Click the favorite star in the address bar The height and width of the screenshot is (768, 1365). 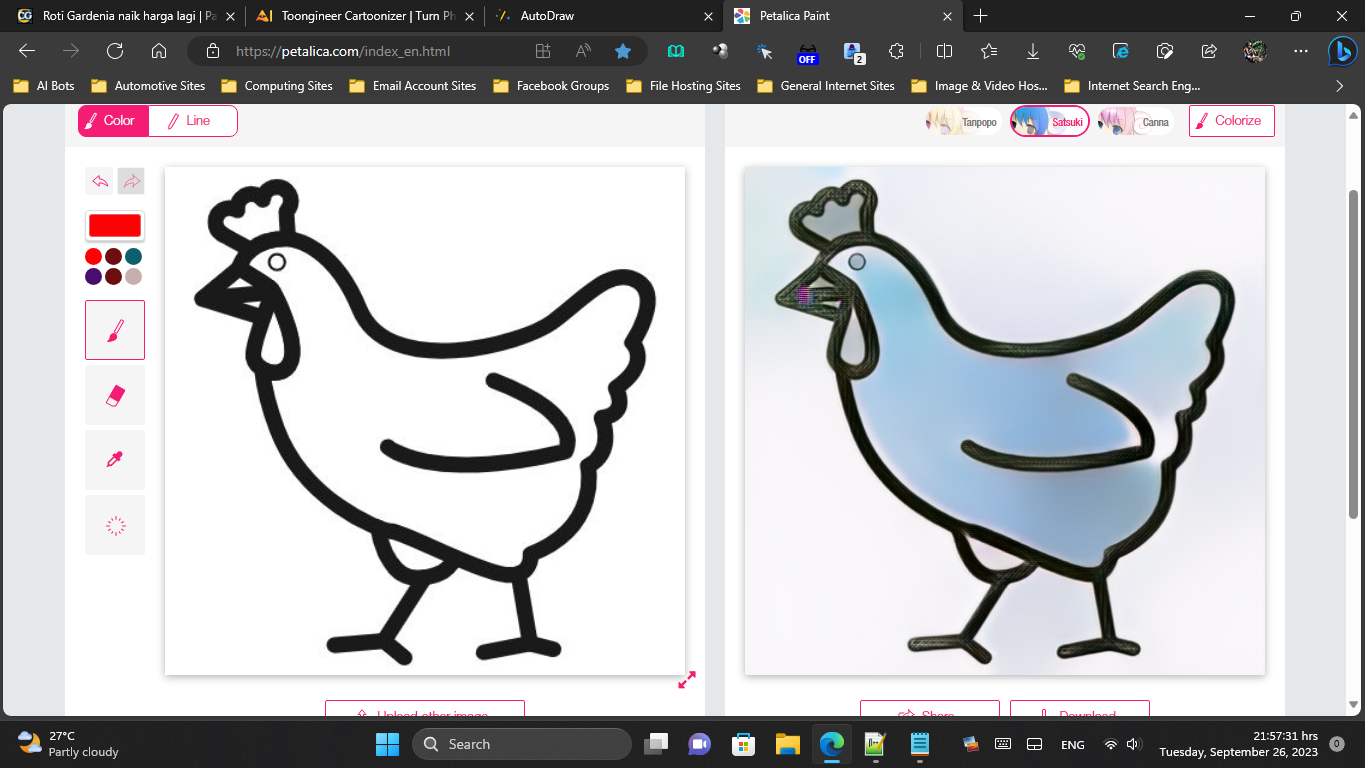(x=623, y=51)
